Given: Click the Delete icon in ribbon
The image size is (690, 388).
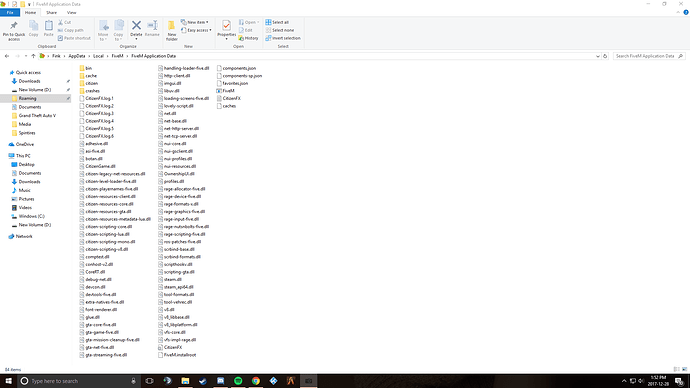Looking at the screenshot, I should pos(136,26).
